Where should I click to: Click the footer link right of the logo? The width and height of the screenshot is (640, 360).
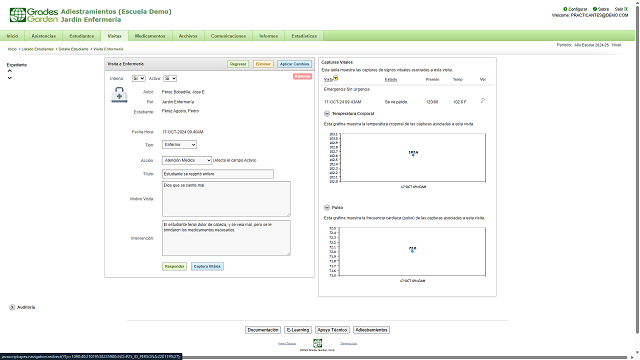(x=349, y=343)
